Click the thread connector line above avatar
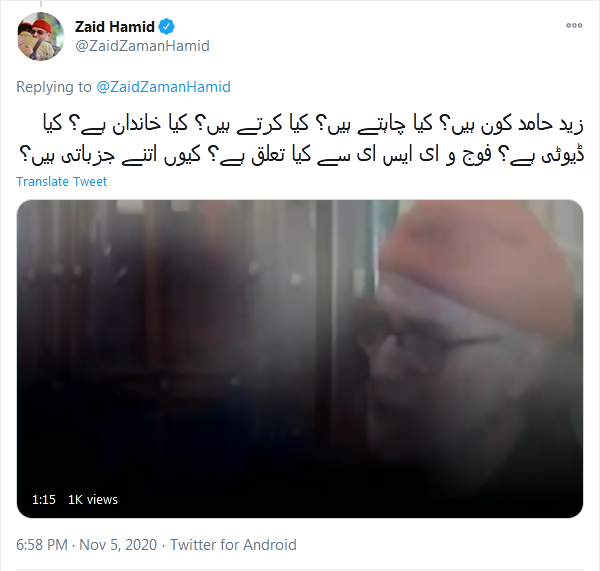Image resolution: width=600 pixels, height=571 pixels. coord(41,4)
